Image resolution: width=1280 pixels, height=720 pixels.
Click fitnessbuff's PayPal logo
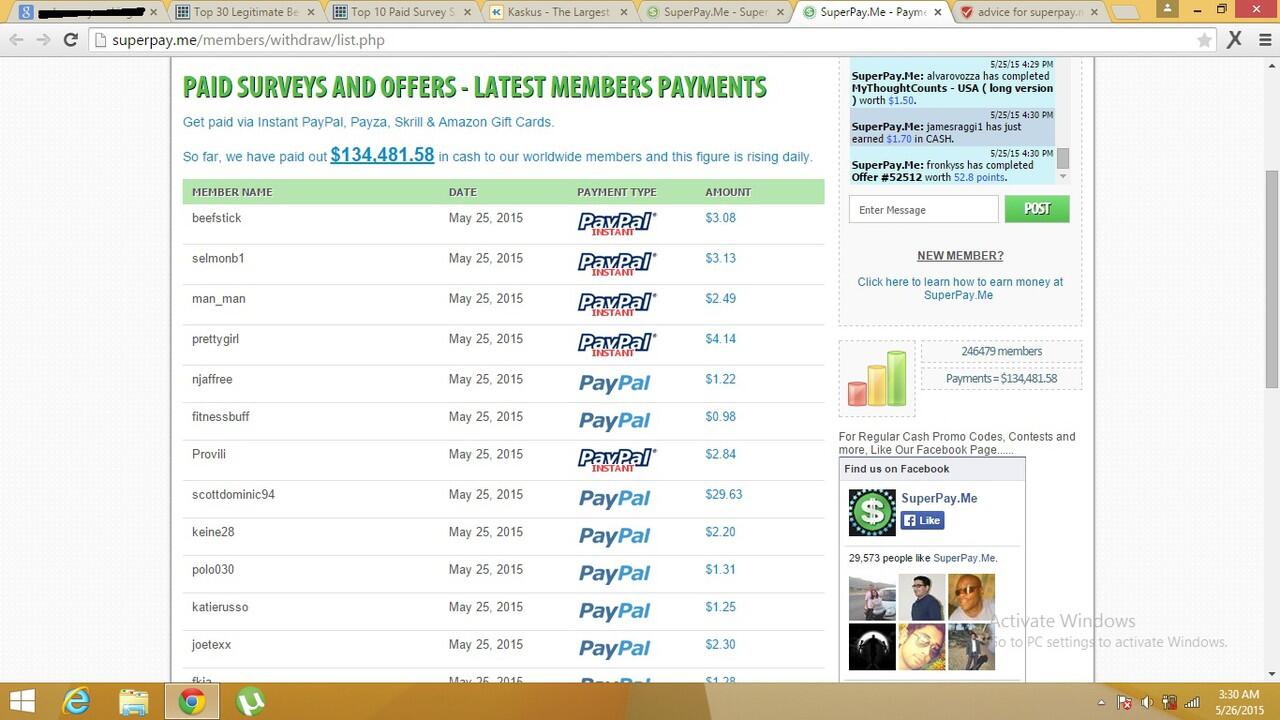615,421
